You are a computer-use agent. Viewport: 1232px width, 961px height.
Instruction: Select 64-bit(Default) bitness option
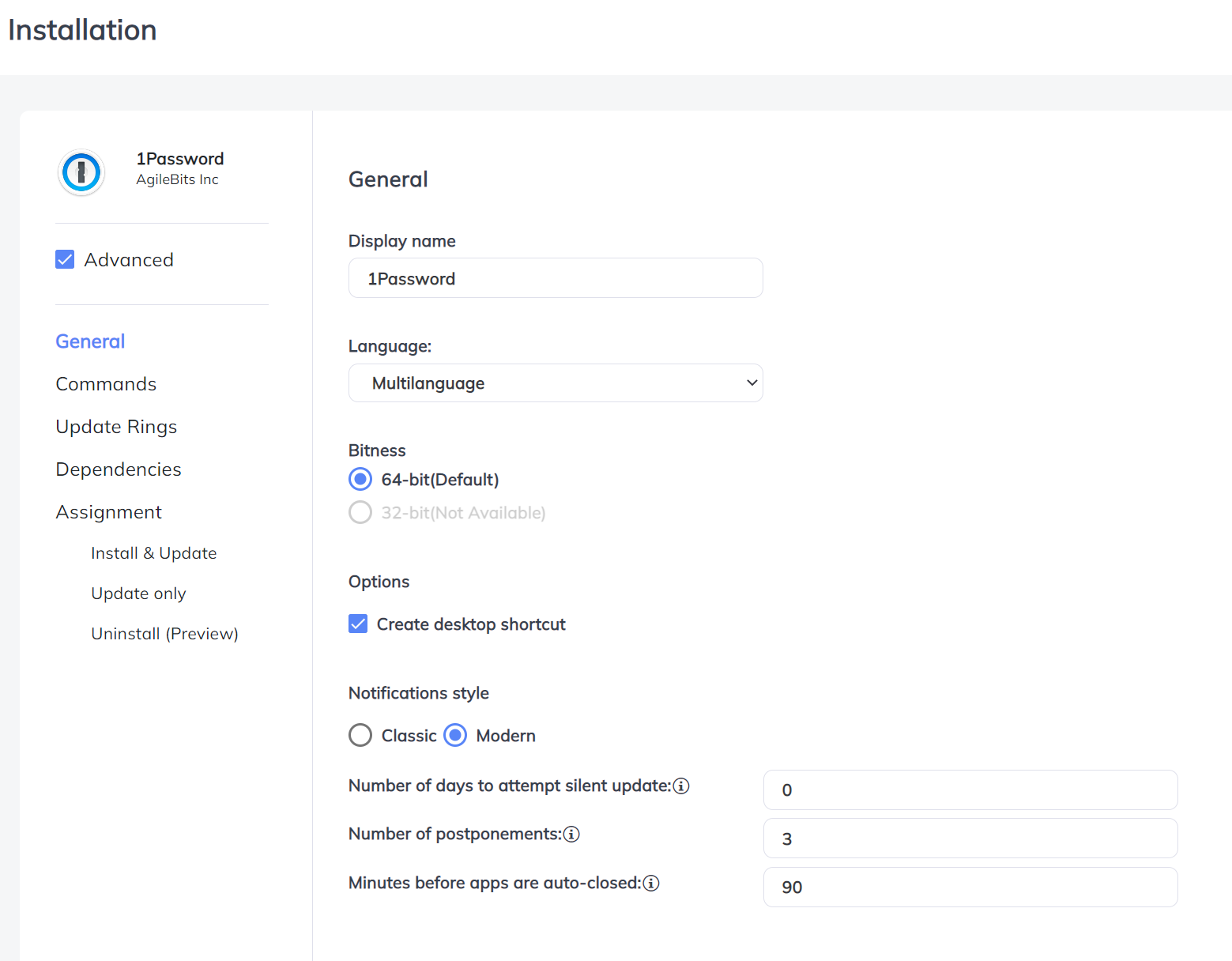click(360, 480)
